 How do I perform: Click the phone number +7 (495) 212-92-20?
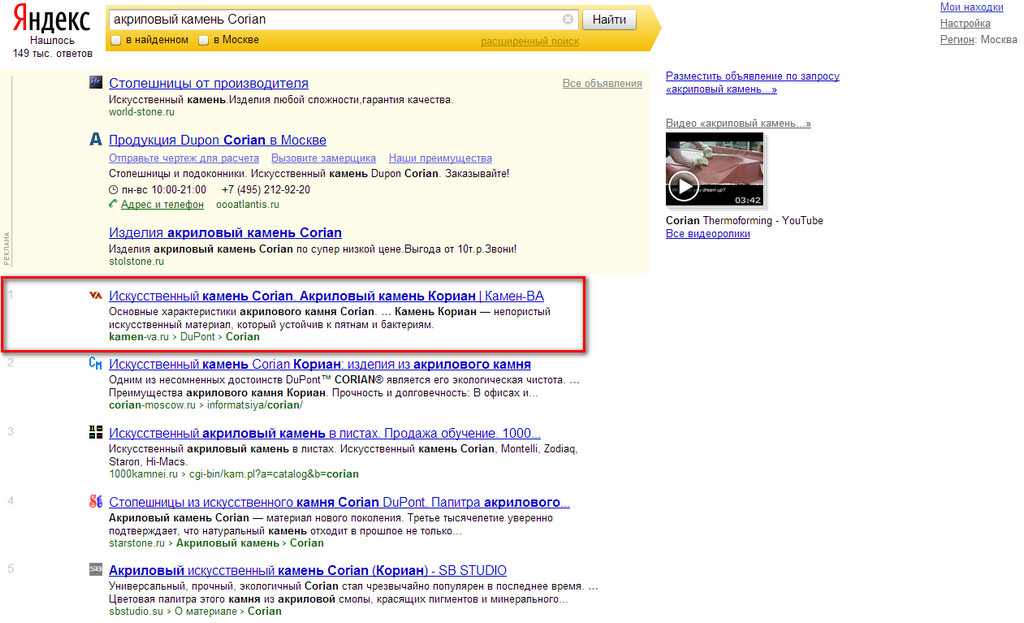point(266,190)
